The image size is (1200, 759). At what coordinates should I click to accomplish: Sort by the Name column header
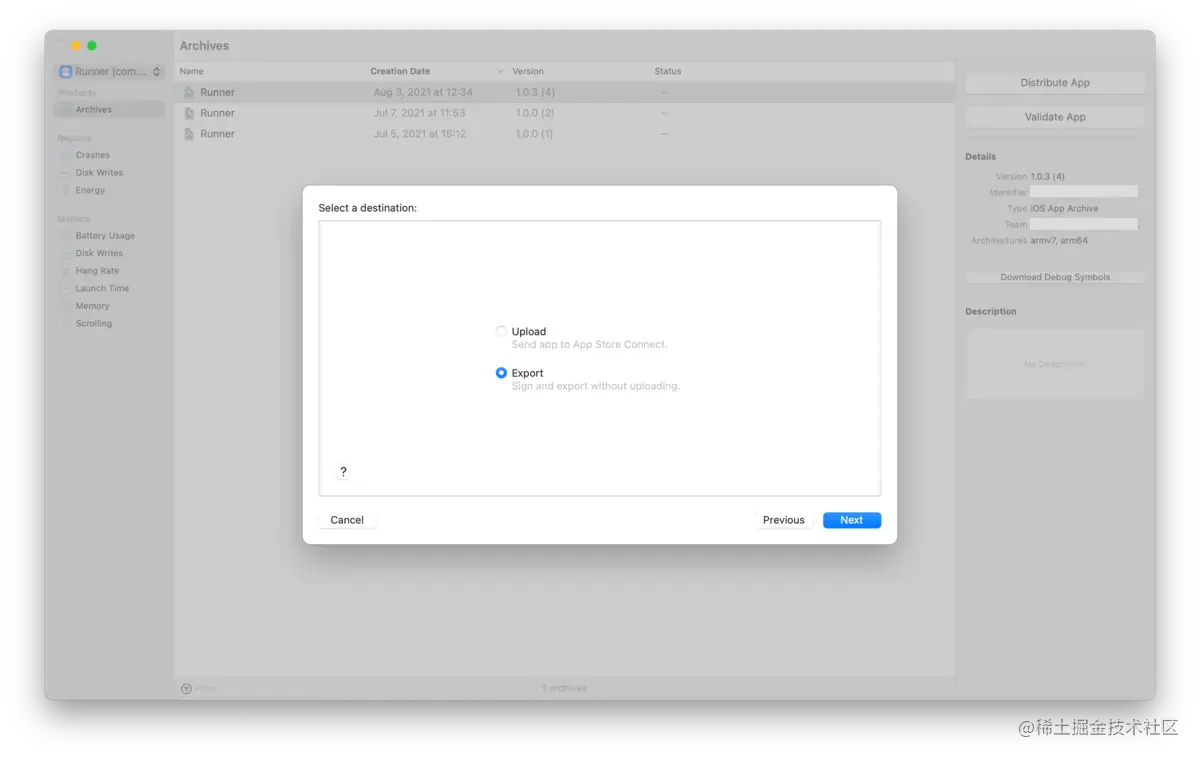191,72
